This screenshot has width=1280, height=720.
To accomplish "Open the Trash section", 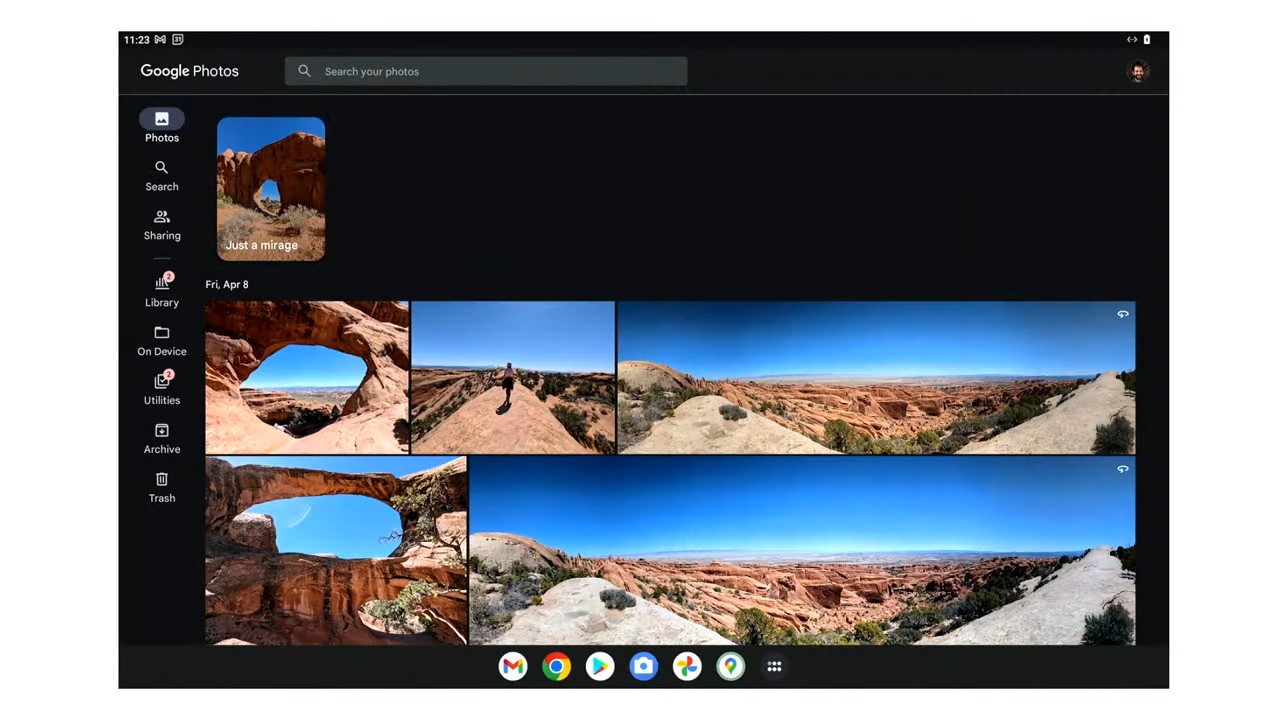I will coord(162,487).
